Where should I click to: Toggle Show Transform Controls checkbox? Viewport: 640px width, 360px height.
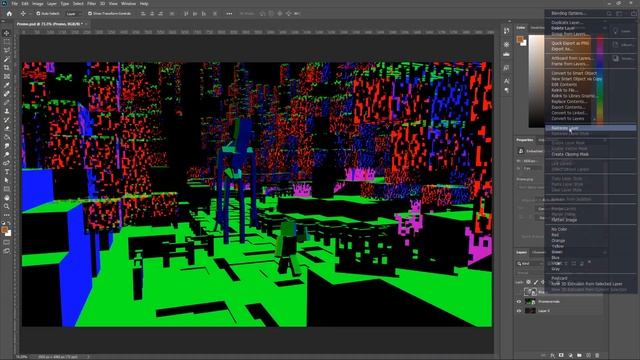click(x=90, y=13)
